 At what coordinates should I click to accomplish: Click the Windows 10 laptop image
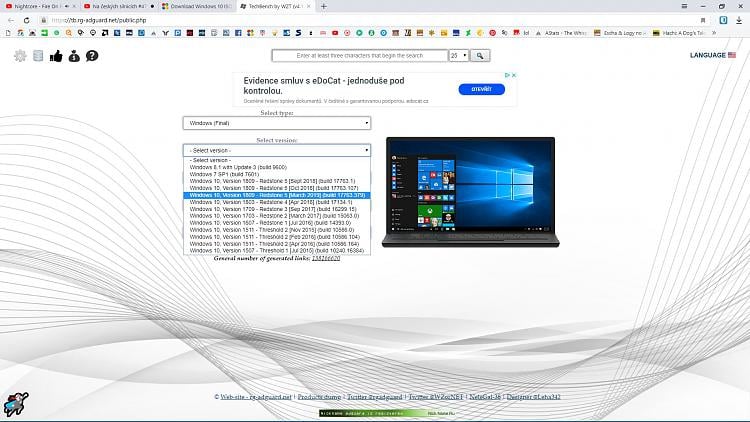[471, 192]
